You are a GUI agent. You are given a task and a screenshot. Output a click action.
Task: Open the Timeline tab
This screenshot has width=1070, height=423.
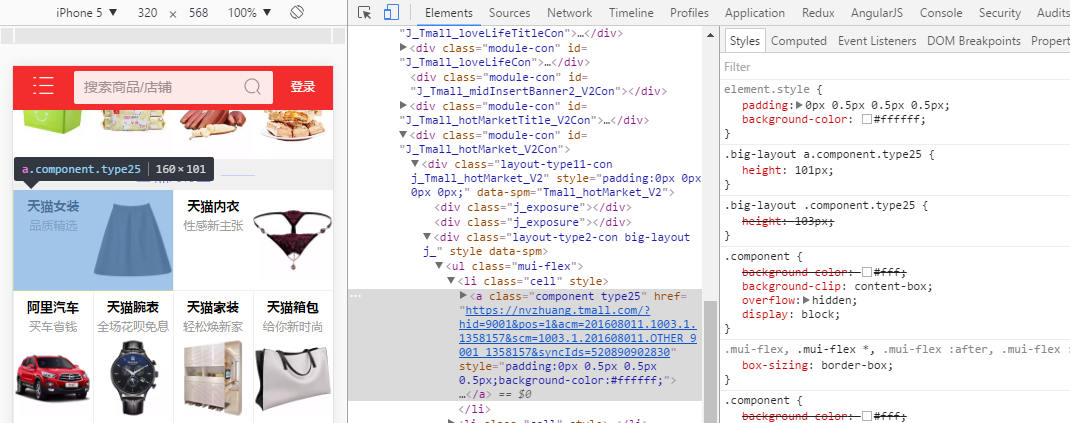631,12
